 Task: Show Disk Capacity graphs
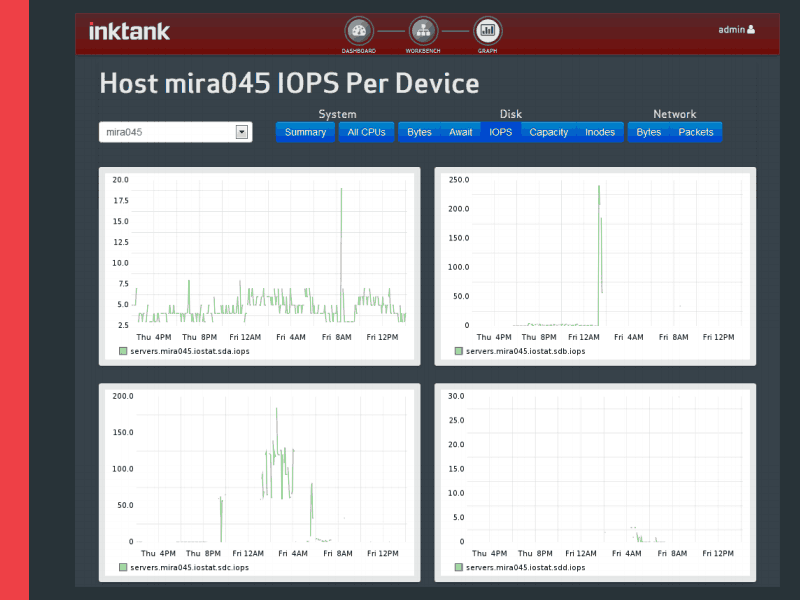[x=549, y=132]
